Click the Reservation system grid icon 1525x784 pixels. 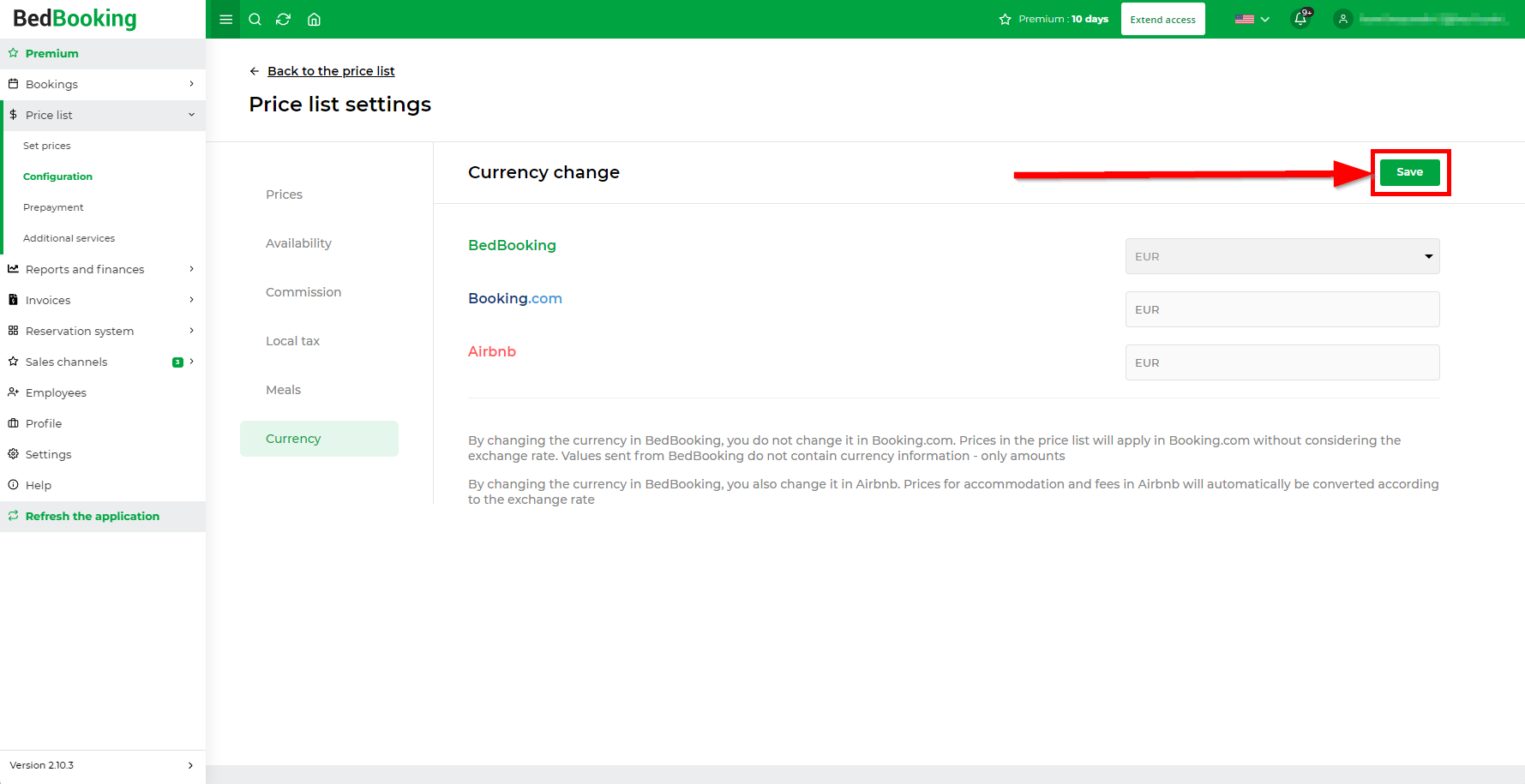[x=13, y=331]
